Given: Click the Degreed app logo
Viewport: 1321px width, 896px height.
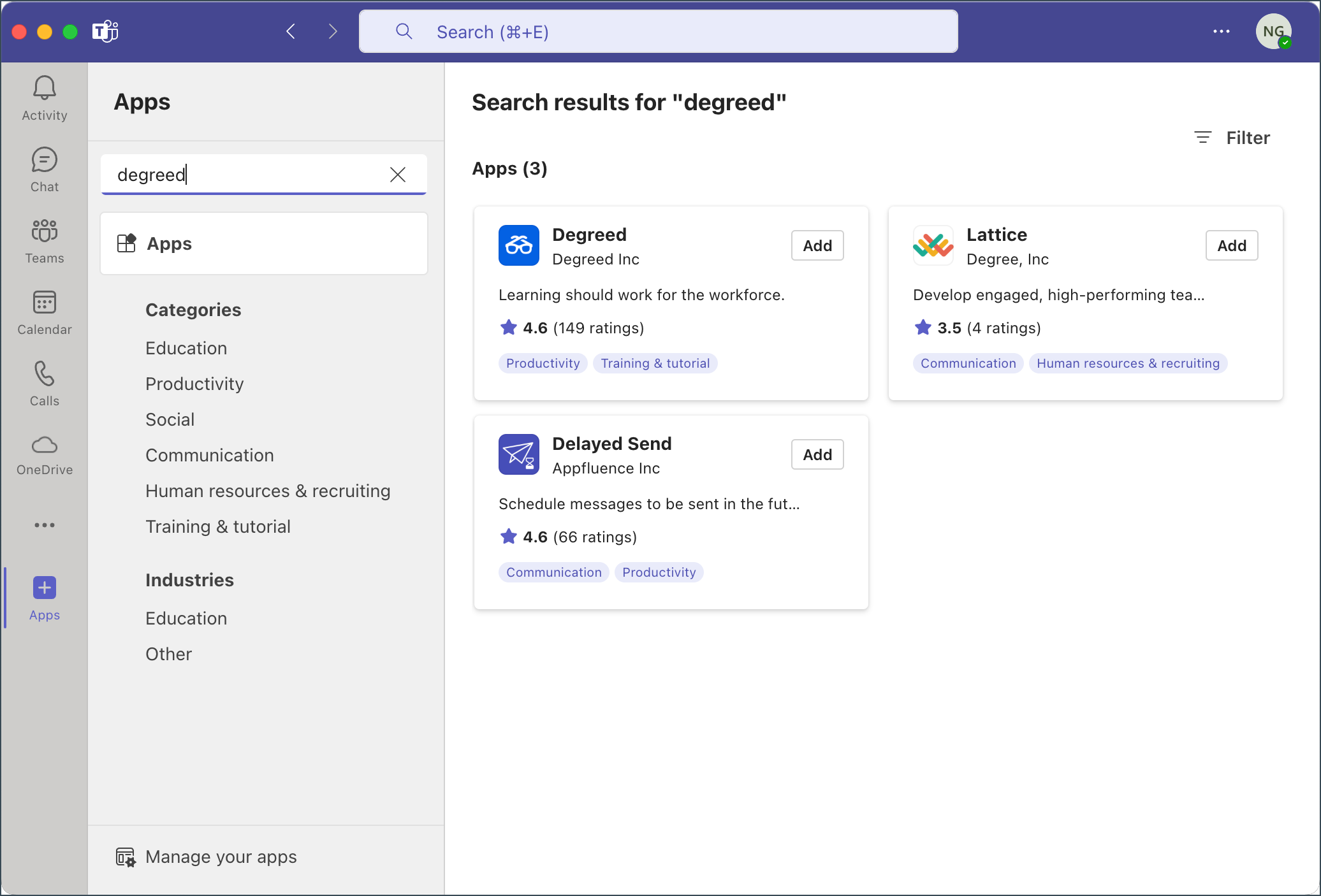Looking at the screenshot, I should point(519,245).
